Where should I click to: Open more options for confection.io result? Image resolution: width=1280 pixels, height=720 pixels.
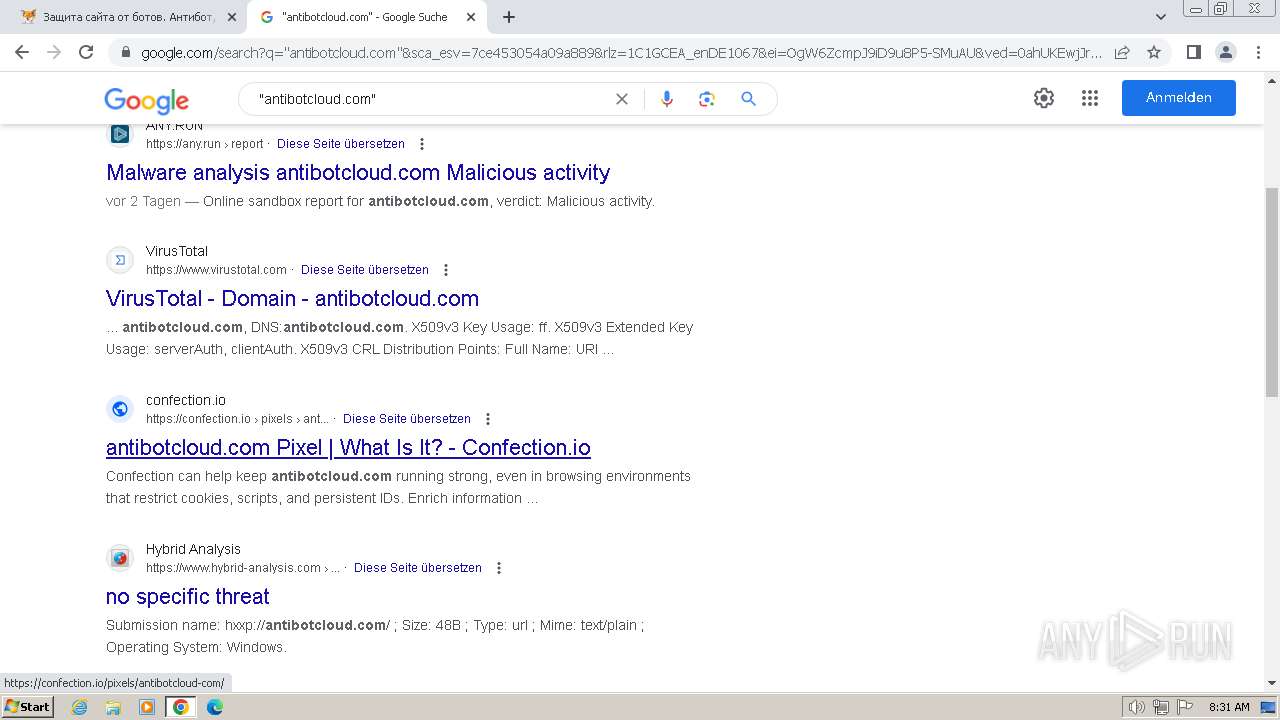(488, 419)
